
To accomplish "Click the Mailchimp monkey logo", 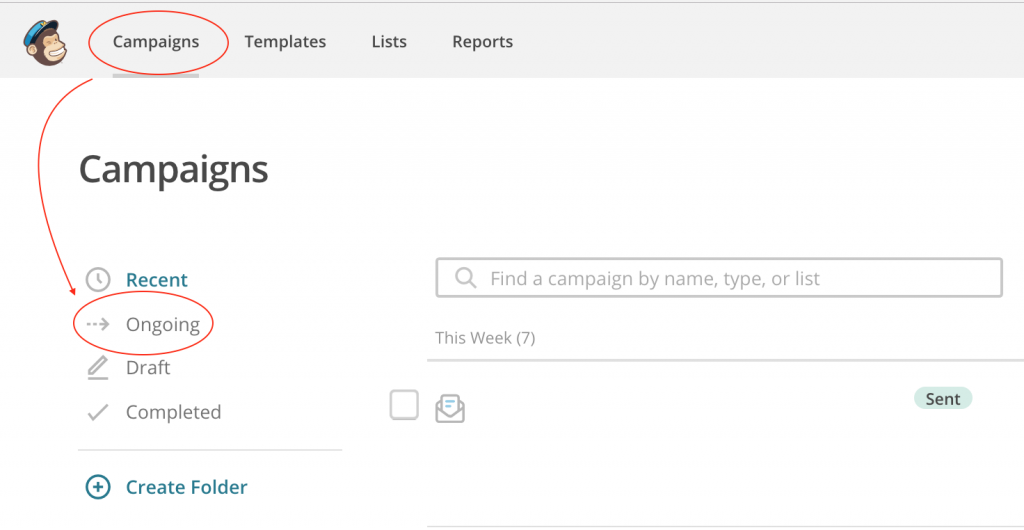I will [x=45, y=42].
